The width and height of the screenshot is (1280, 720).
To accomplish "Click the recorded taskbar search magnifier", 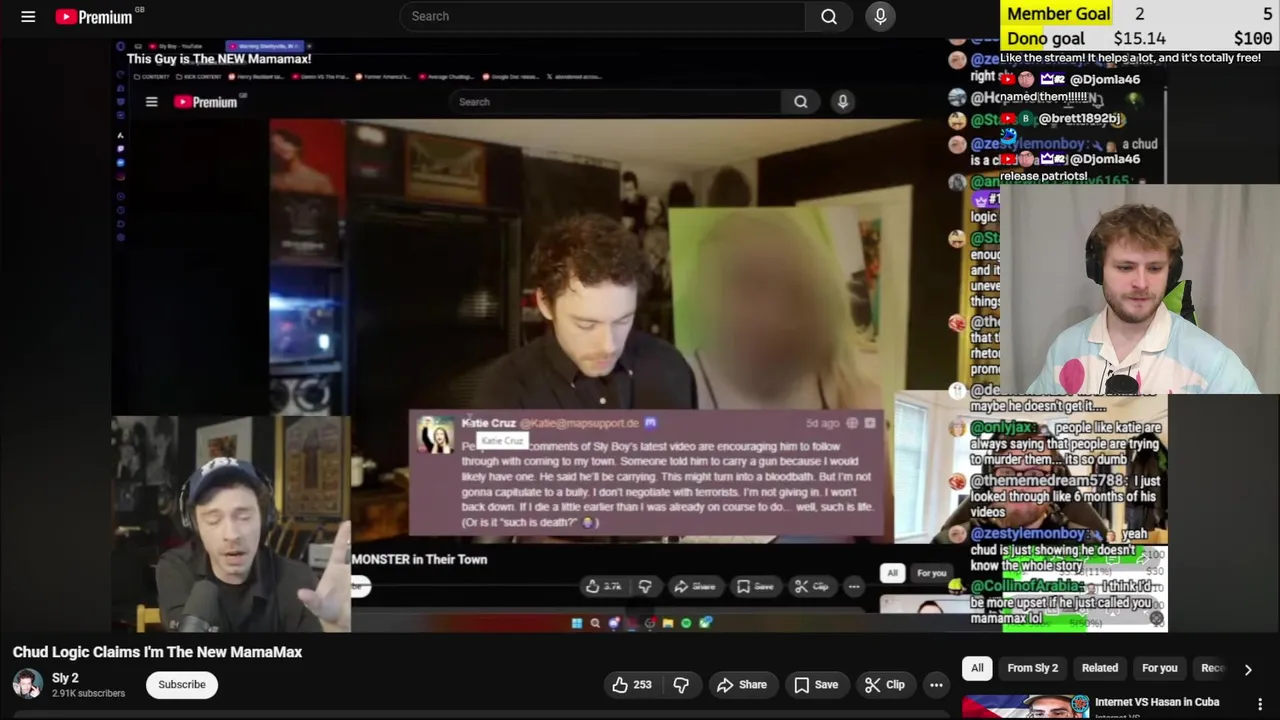I will (595, 623).
